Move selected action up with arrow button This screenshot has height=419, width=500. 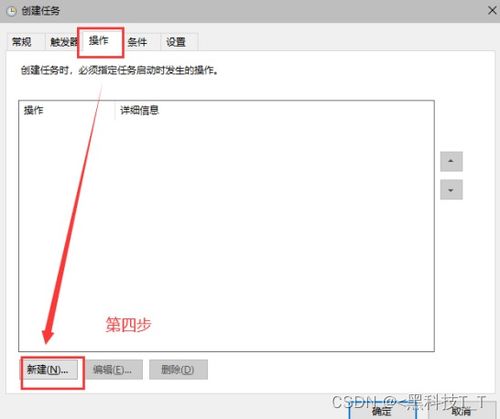point(451,161)
